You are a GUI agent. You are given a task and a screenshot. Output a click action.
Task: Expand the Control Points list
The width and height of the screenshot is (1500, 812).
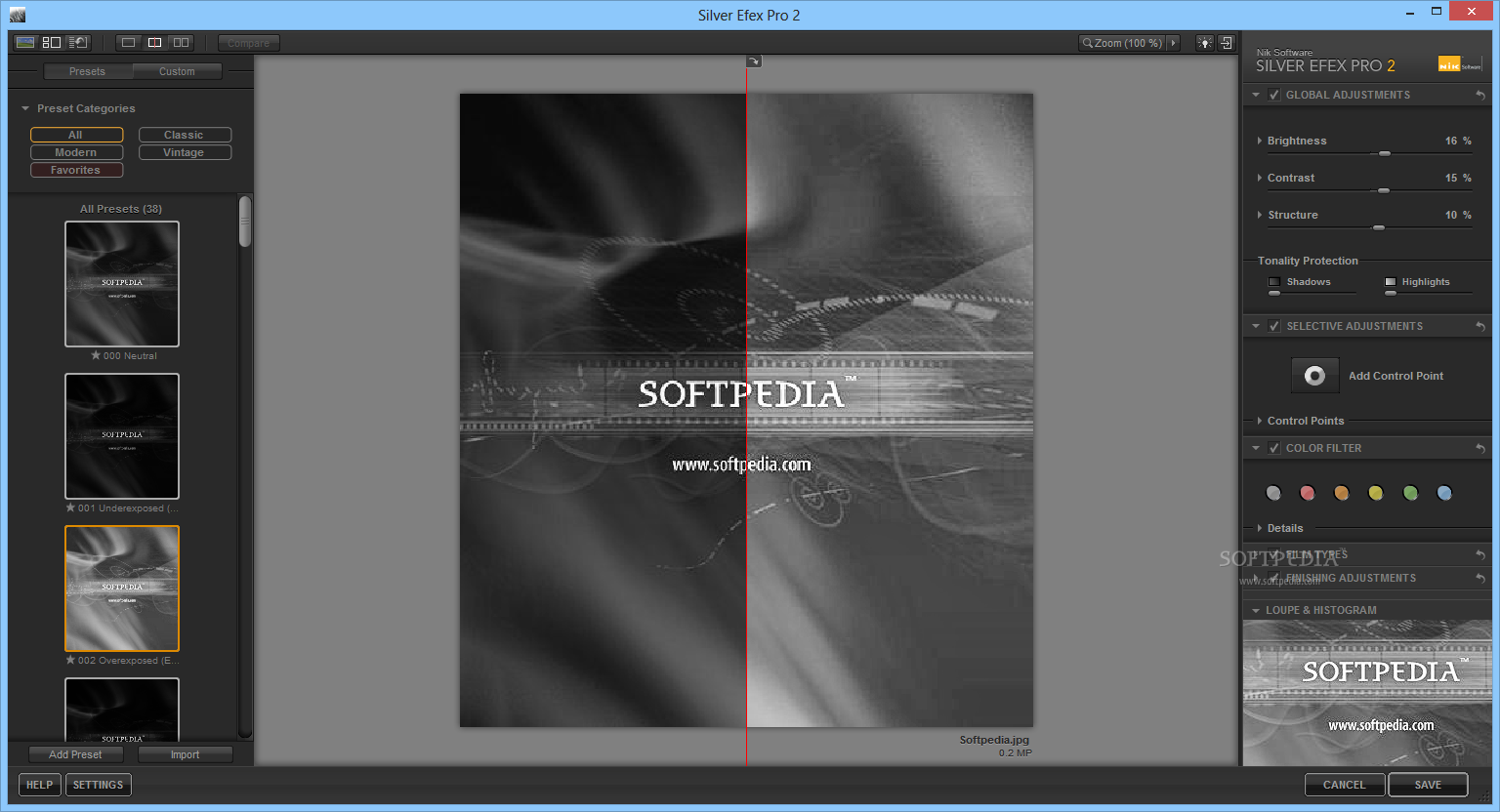coord(1260,421)
